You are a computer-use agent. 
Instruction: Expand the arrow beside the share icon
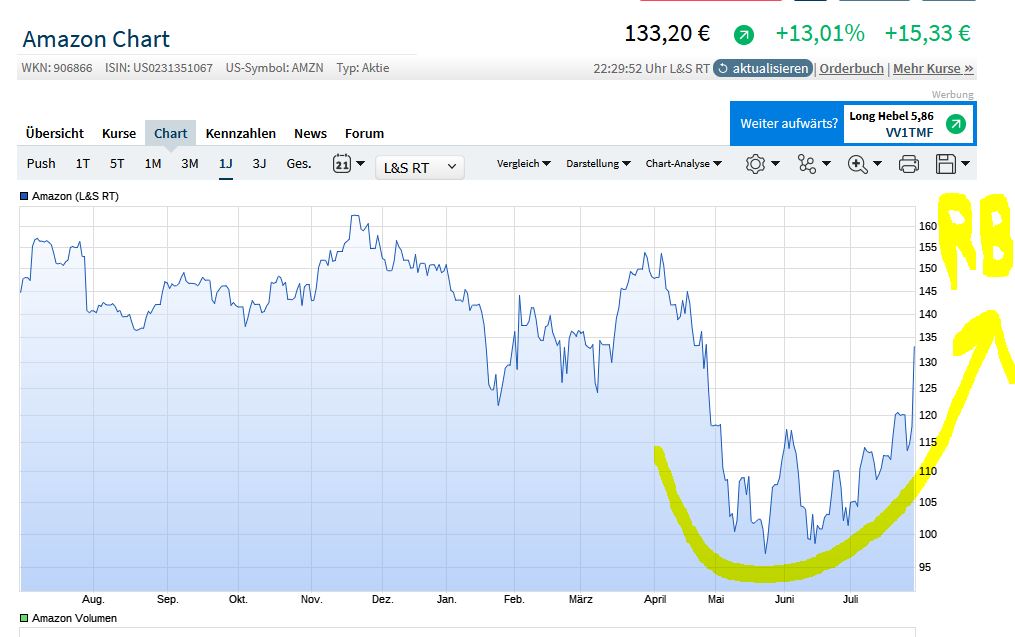point(826,164)
